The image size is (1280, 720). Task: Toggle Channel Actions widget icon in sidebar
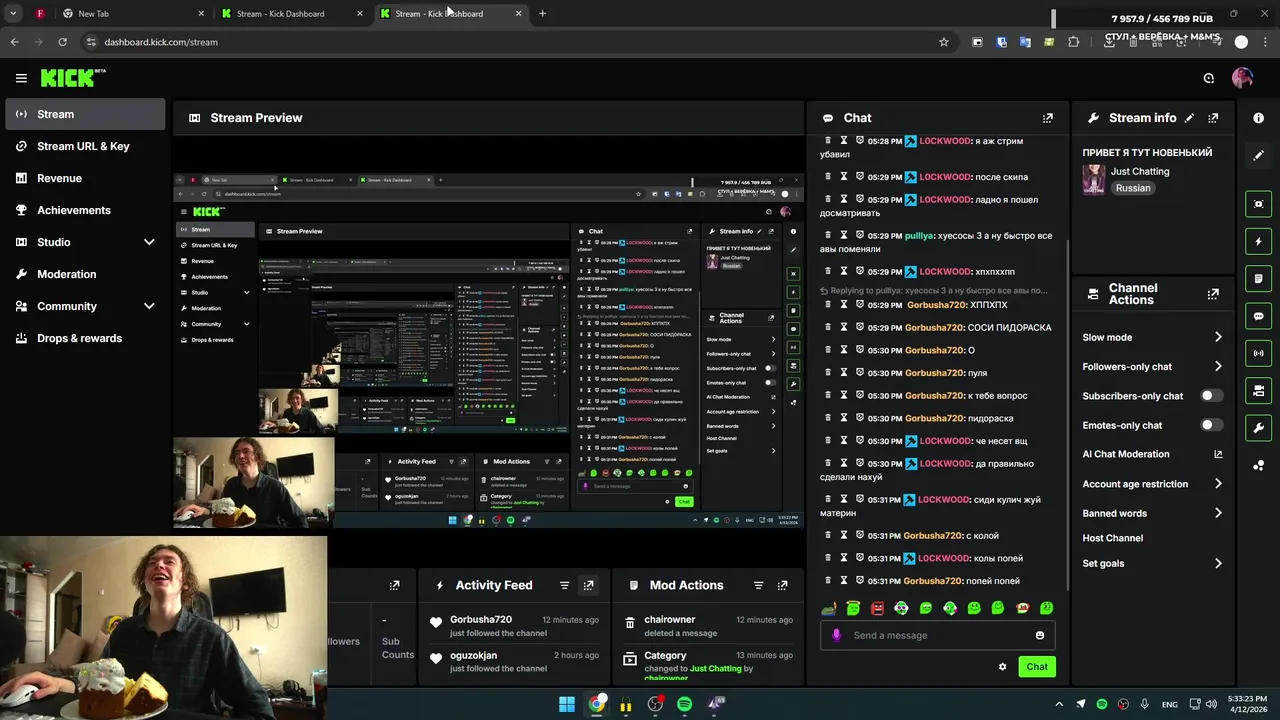click(x=1258, y=390)
